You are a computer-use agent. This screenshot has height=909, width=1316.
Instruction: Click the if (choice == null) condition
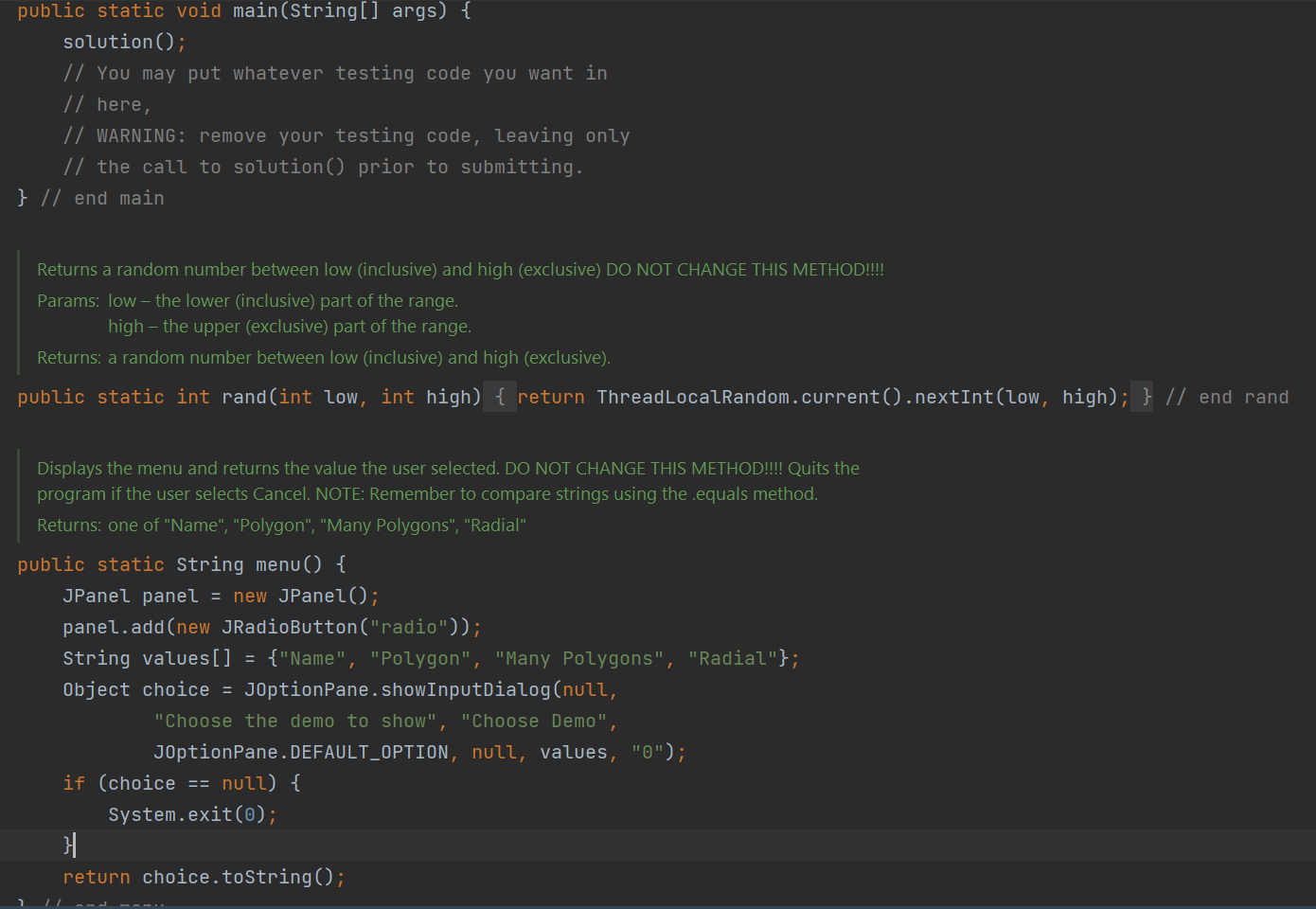tap(170, 783)
